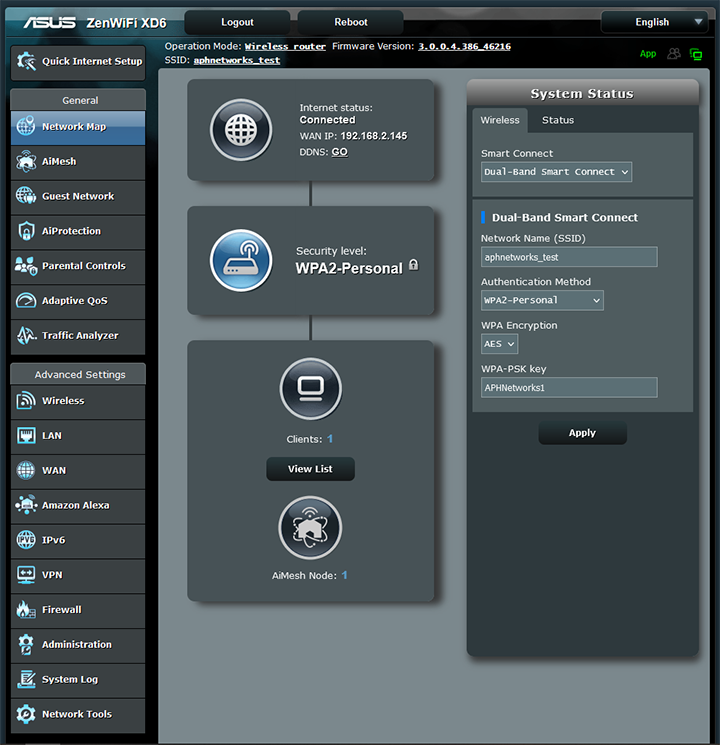
Task: Expand the WPA Encryption AES dropdown
Action: [499, 344]
